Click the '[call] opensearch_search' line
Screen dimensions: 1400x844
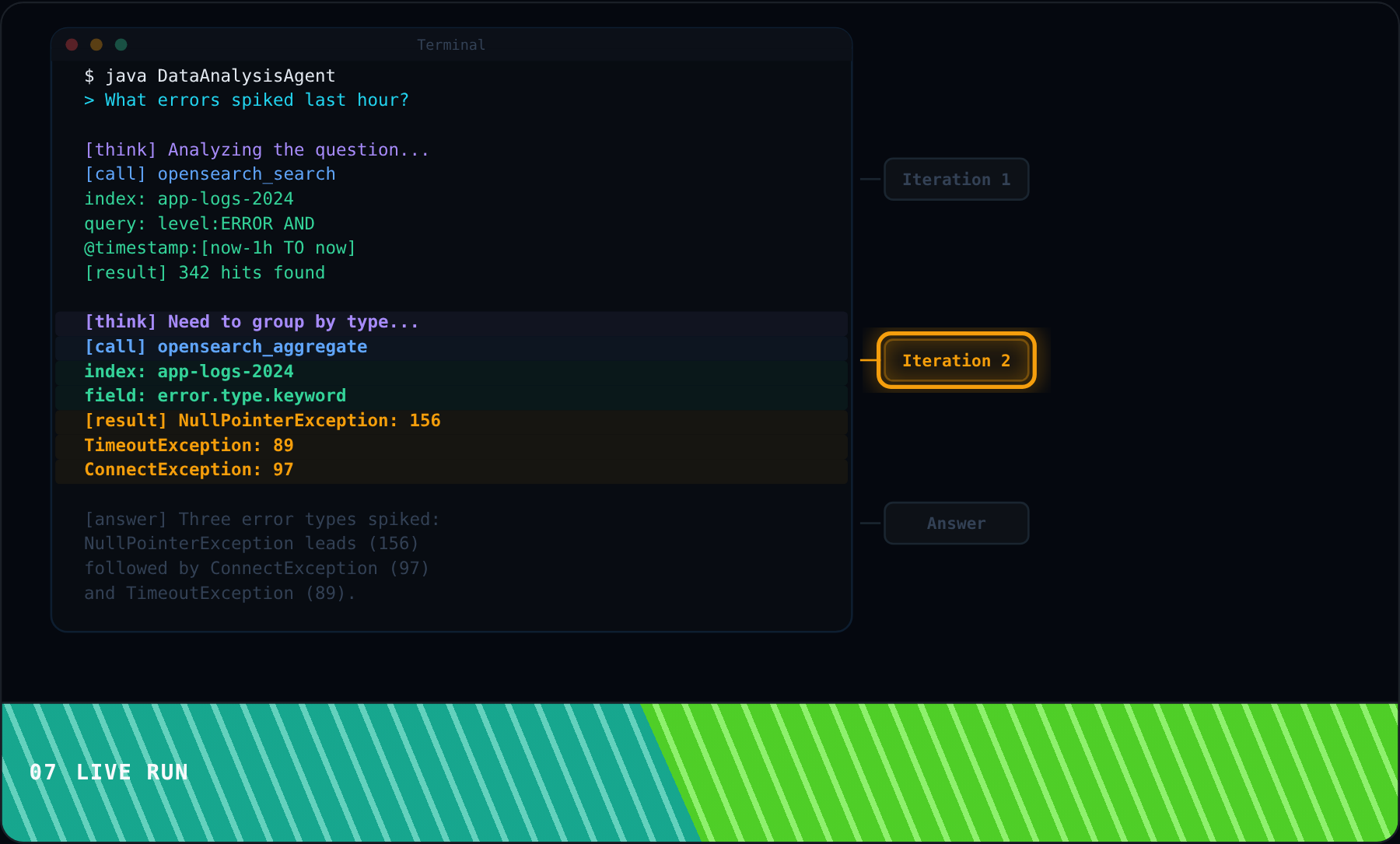pyautogui.click(x=210, y=174)
